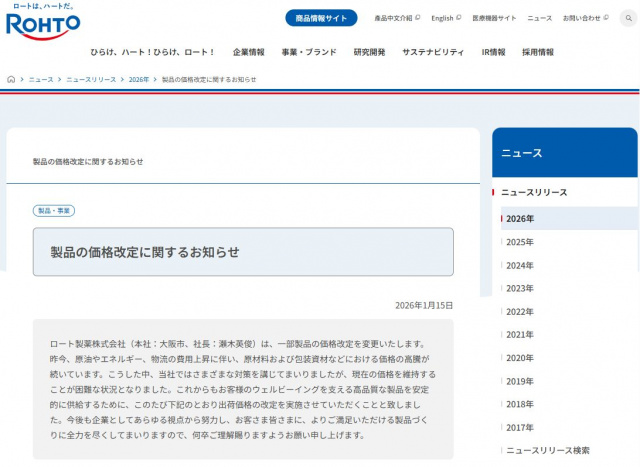Image resolution: width=640 pixels, height=467 pixels.
Task: Select 2021年 in the news sidebar
Action: coord(520,335)
